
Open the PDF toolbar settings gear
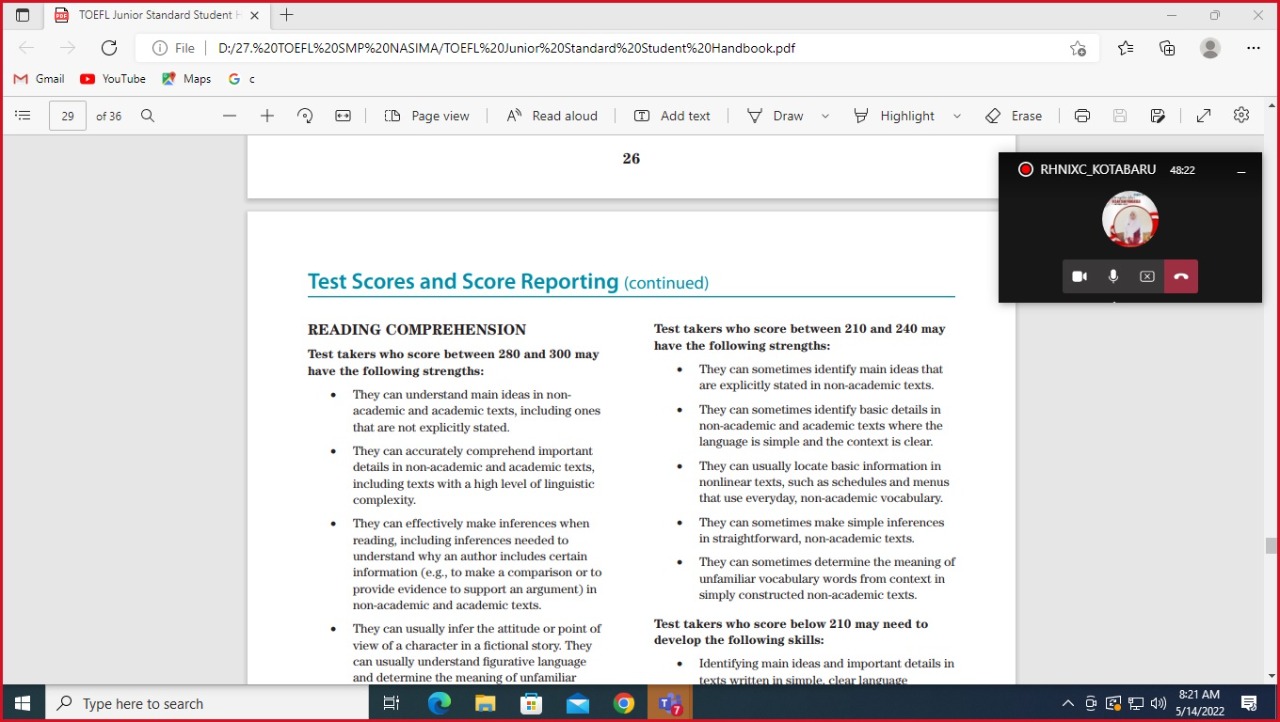pos(1241,116)
